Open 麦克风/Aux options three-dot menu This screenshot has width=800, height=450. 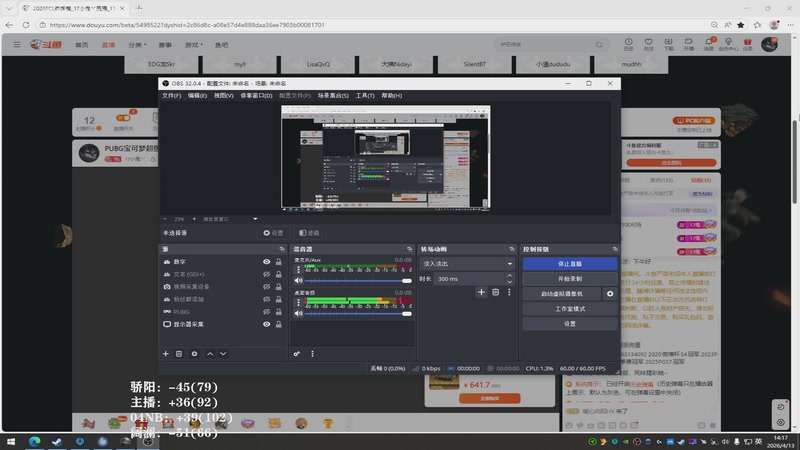tap(298, 269)
